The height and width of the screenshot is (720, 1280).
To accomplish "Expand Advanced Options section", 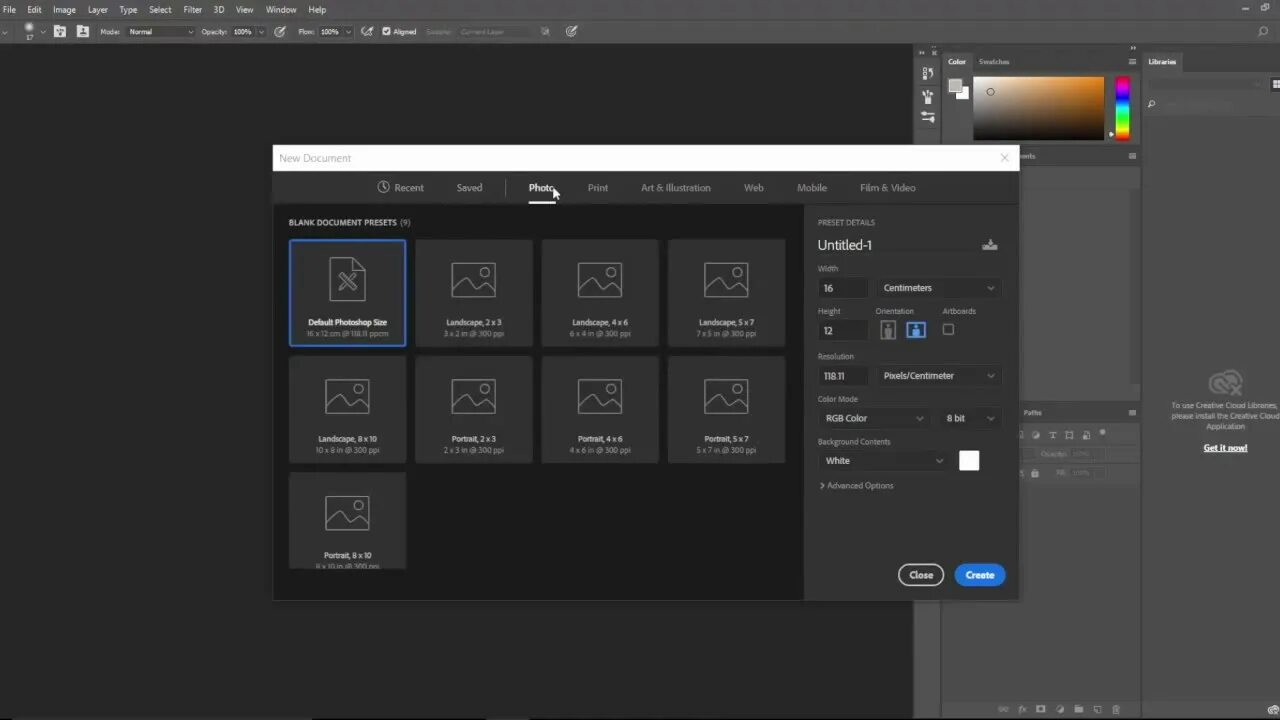I will (x=857, y=486).
